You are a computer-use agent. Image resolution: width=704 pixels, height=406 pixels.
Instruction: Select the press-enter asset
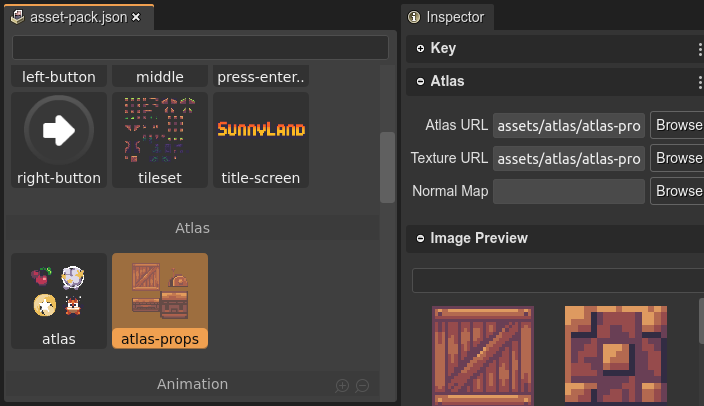point(261,76)
